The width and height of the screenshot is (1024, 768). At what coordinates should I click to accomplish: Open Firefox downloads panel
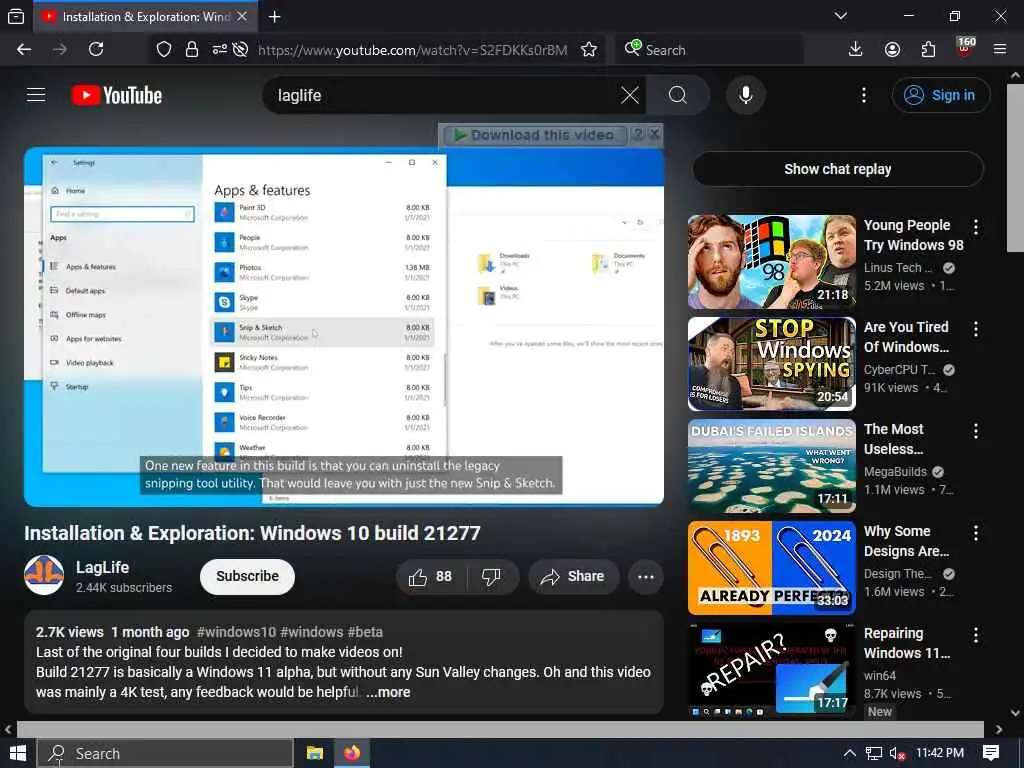856,50
